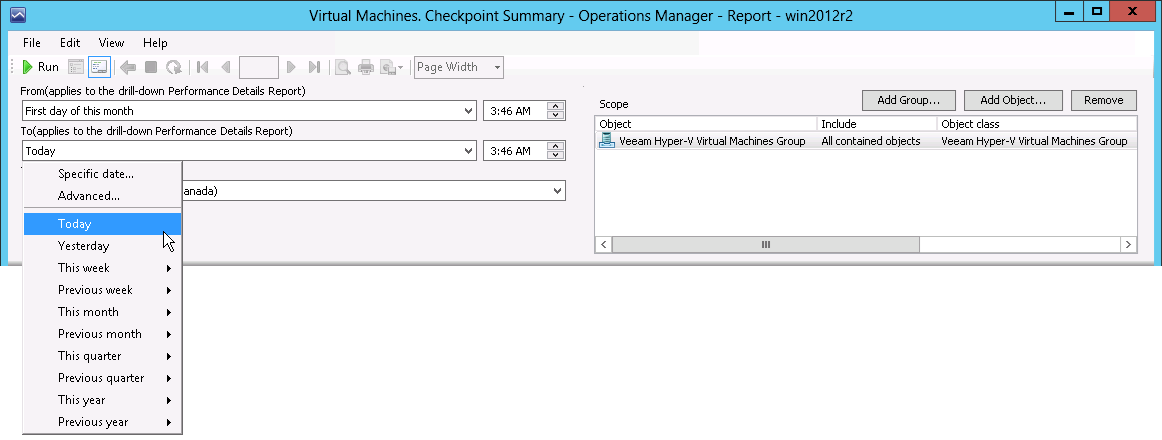
Task: Click the Print icon
Action: click(x=365, y=67)
